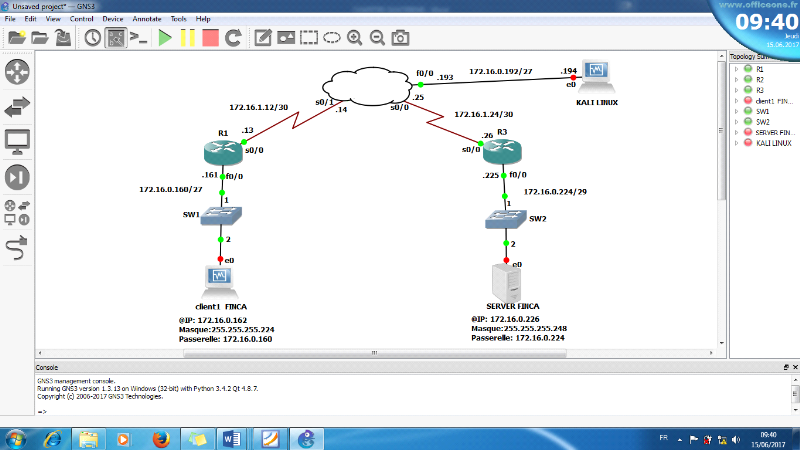Select the Add a link cable tool
The image size is (800, 450).
point(17,248)
